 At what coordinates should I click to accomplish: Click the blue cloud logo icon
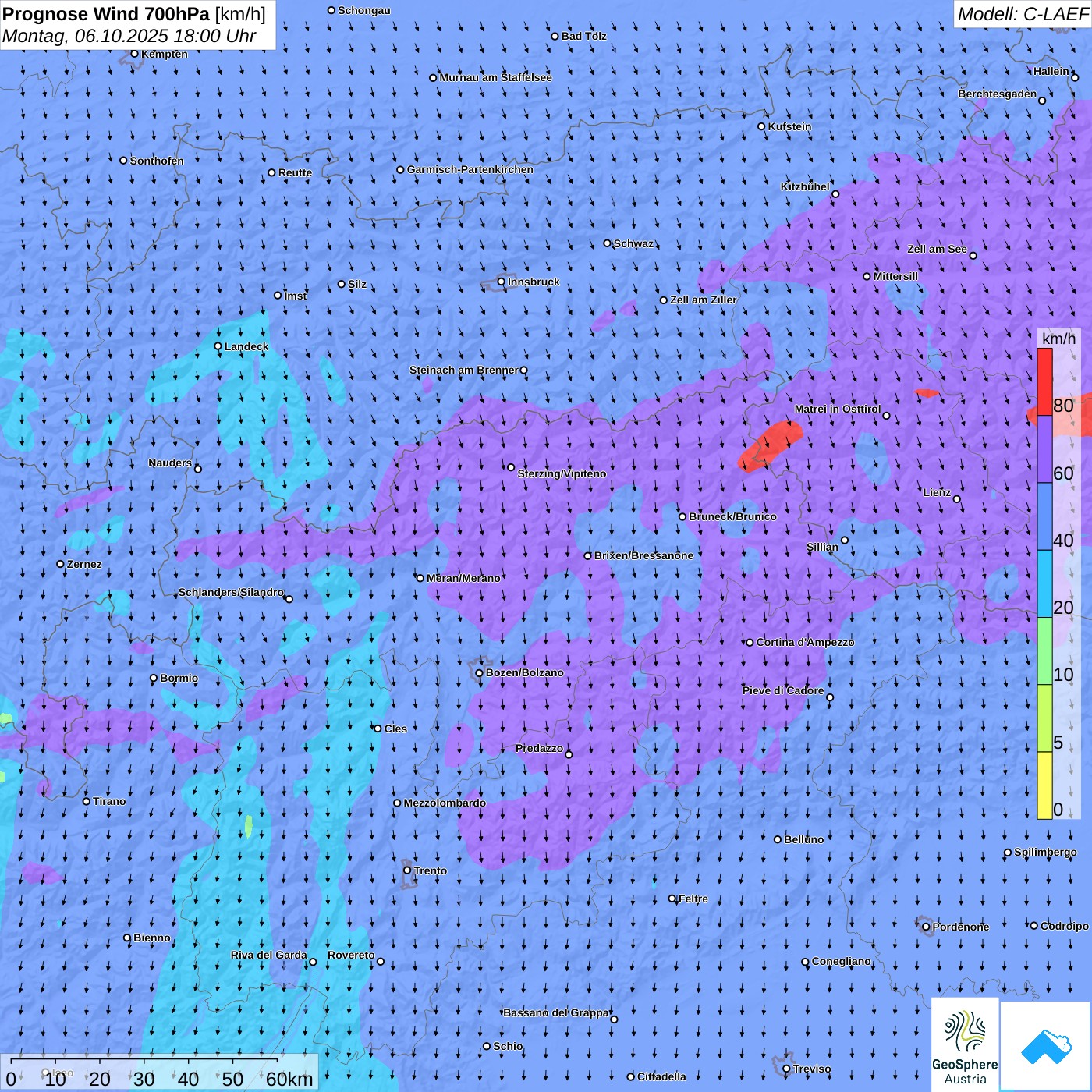point(1046,1045)
